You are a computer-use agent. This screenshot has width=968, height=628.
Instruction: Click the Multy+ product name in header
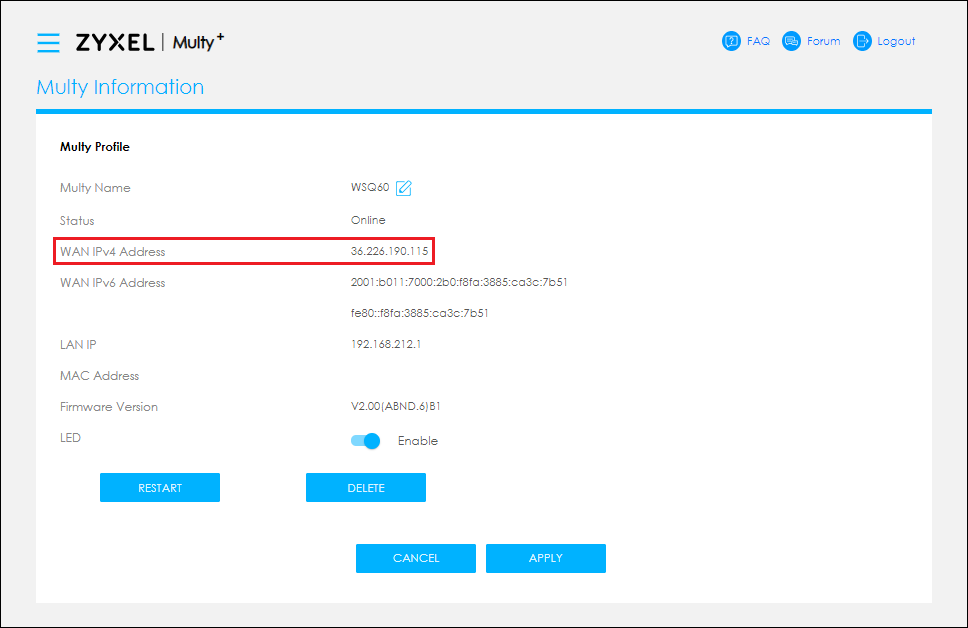click(x=198, y=42)
